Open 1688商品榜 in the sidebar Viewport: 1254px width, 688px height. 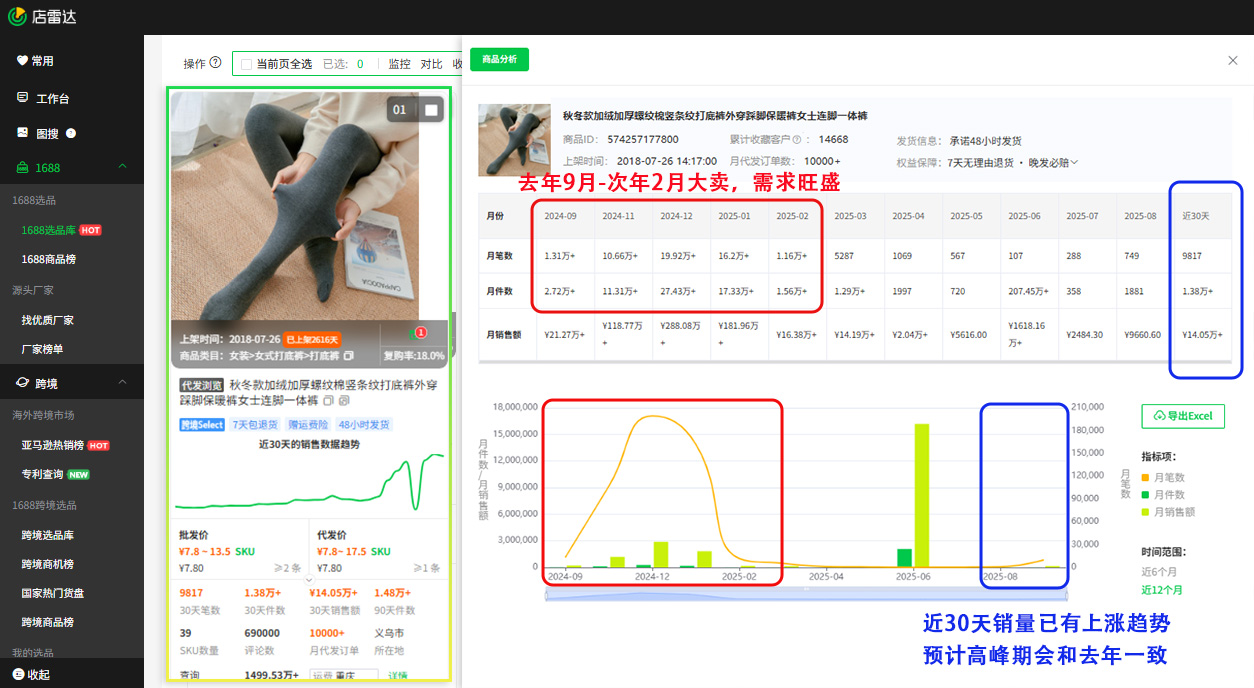48,259
